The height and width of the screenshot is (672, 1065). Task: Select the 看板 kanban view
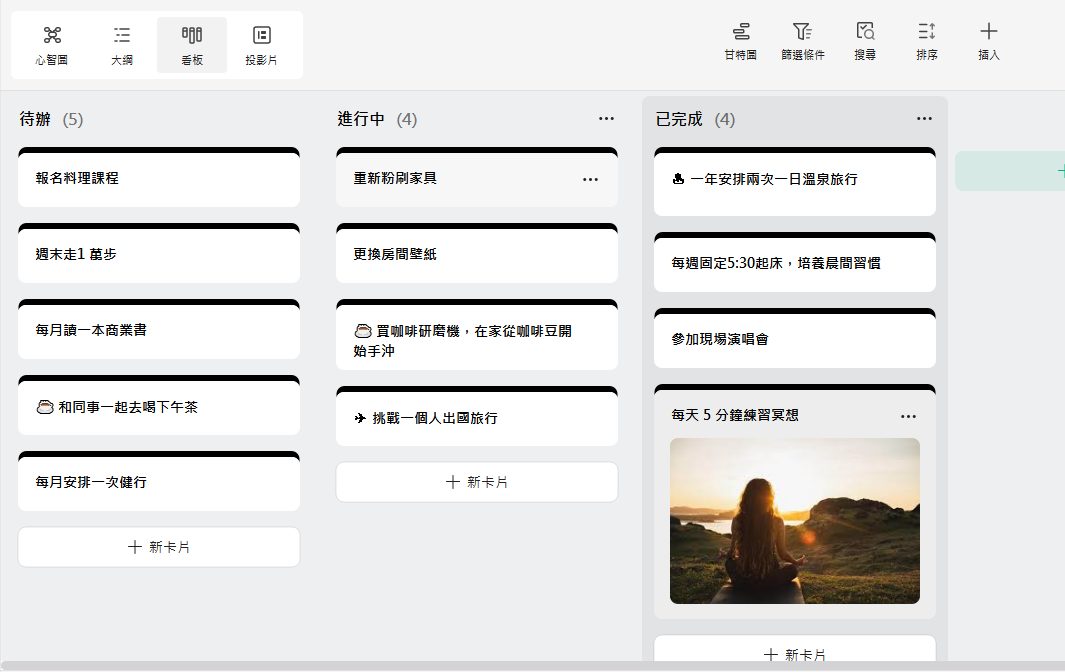click(x=192, y=45)
